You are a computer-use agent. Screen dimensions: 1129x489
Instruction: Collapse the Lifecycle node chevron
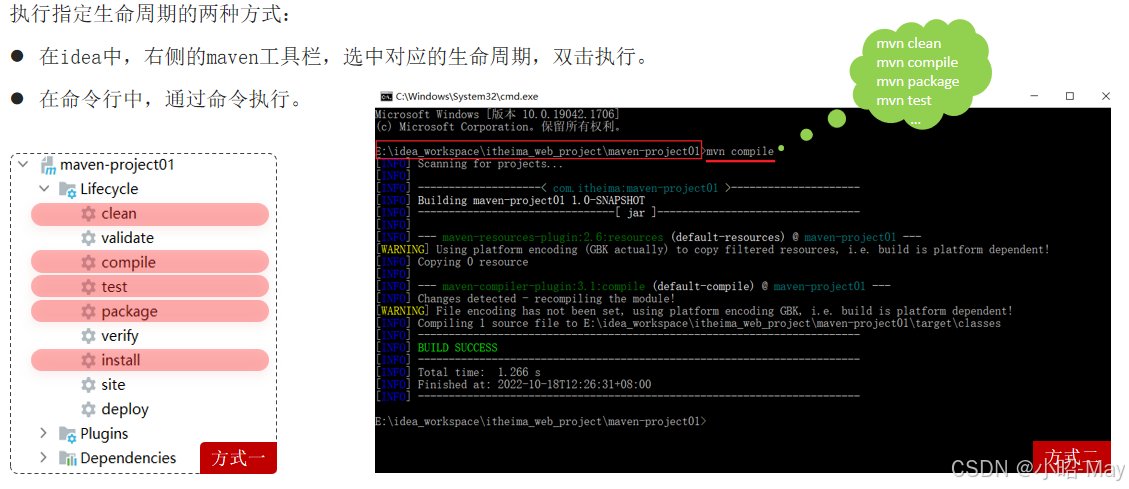(x=44, y=189)
